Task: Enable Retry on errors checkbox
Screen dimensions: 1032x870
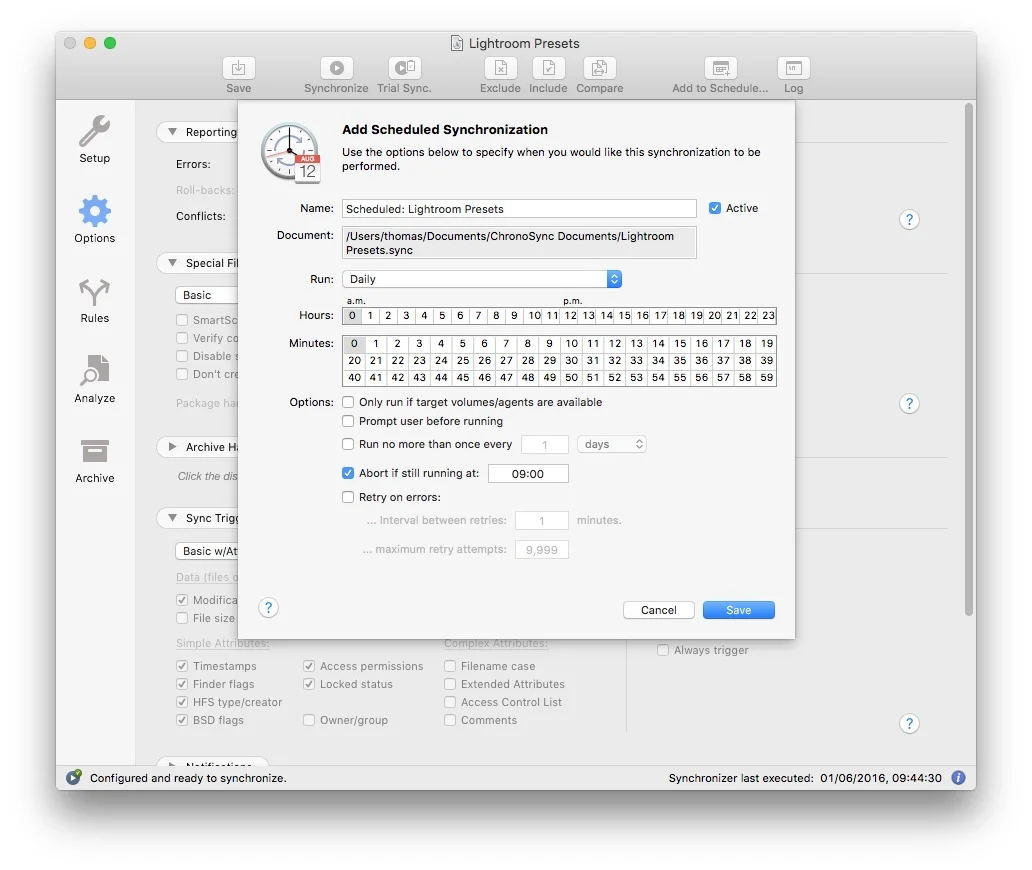Action: (x=348, y=498)
